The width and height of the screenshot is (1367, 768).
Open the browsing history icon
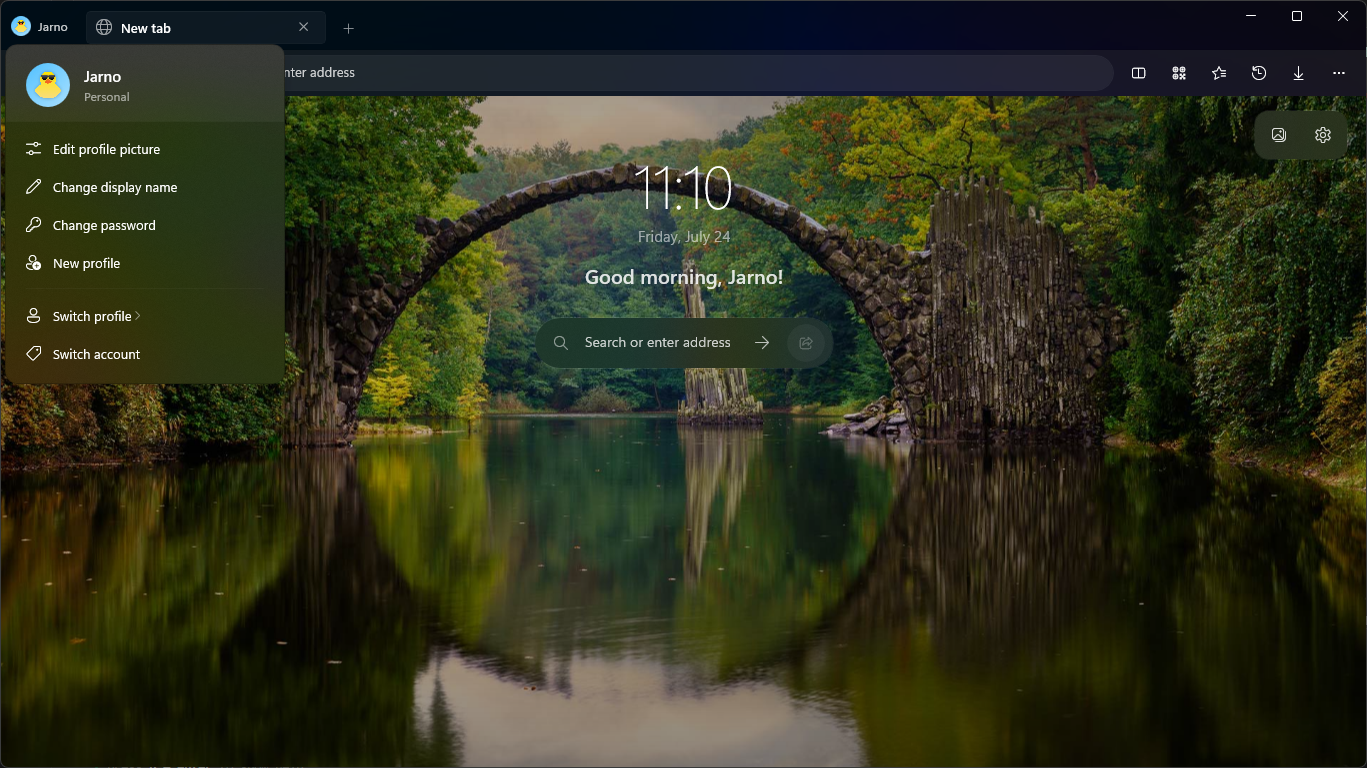[x=1259, y=73]
